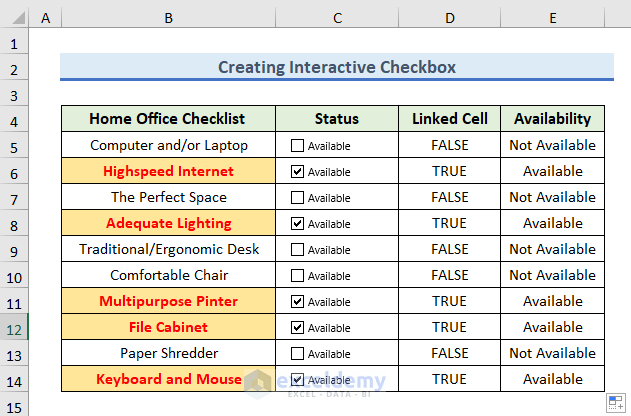
Task: Disable the File Cabinet checkbox
Action: [297, 327]
